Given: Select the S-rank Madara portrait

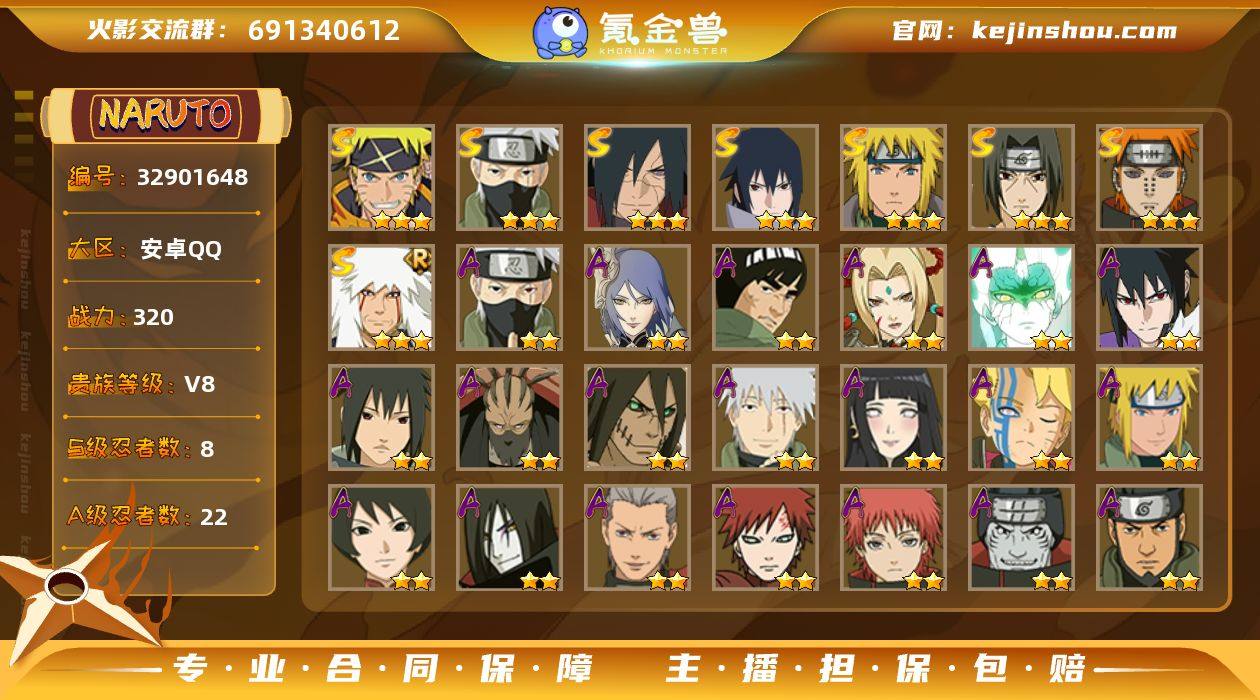Looking at the screenshot, I should [637, 178].
